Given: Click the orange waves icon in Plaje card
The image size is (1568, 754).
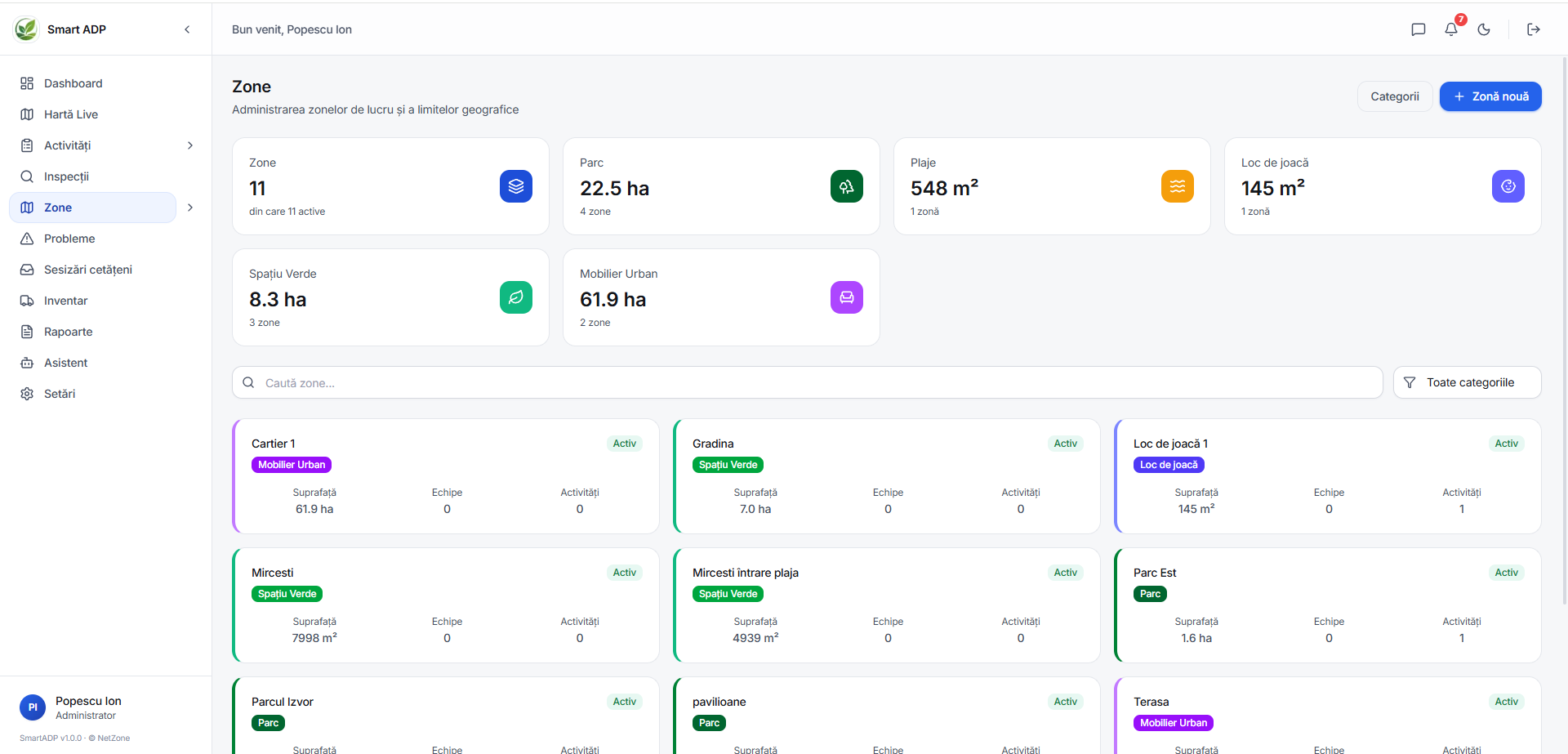Looking at the screenshot, I should pyautogui.click(x=1178, y=186).
